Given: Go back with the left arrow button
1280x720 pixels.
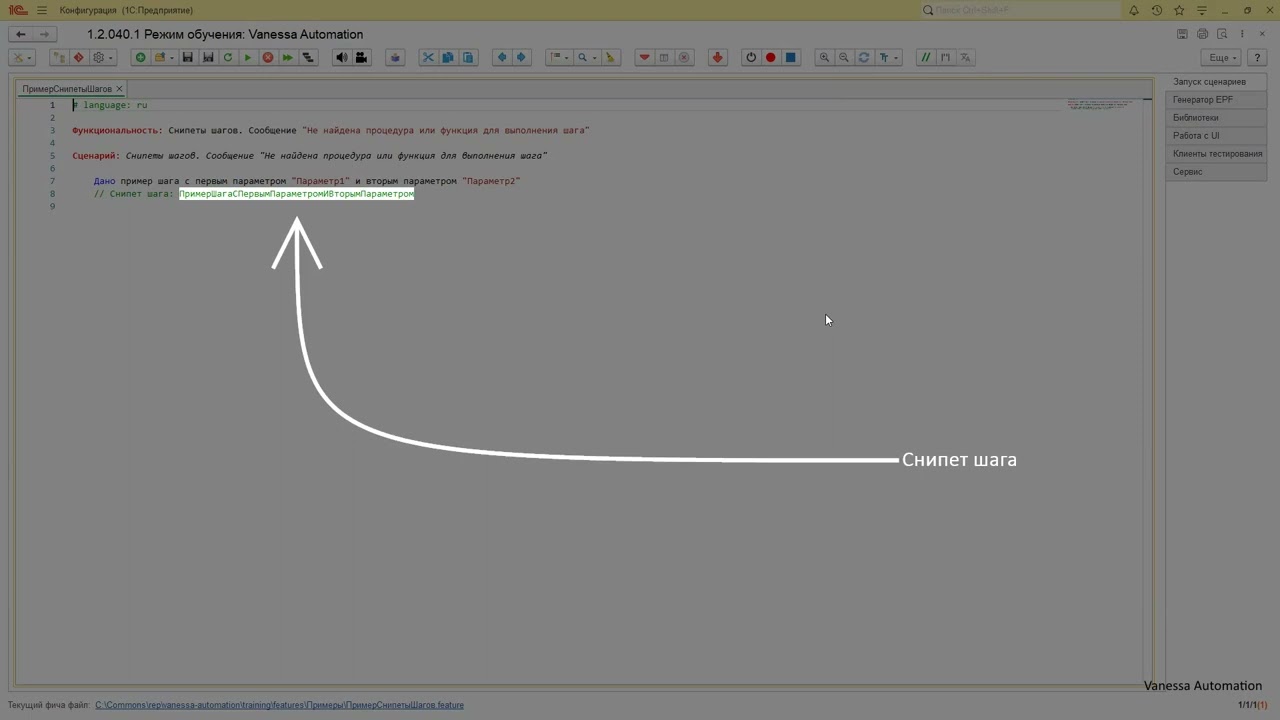Looking at the screenshot, I should (x=20, y=34).
